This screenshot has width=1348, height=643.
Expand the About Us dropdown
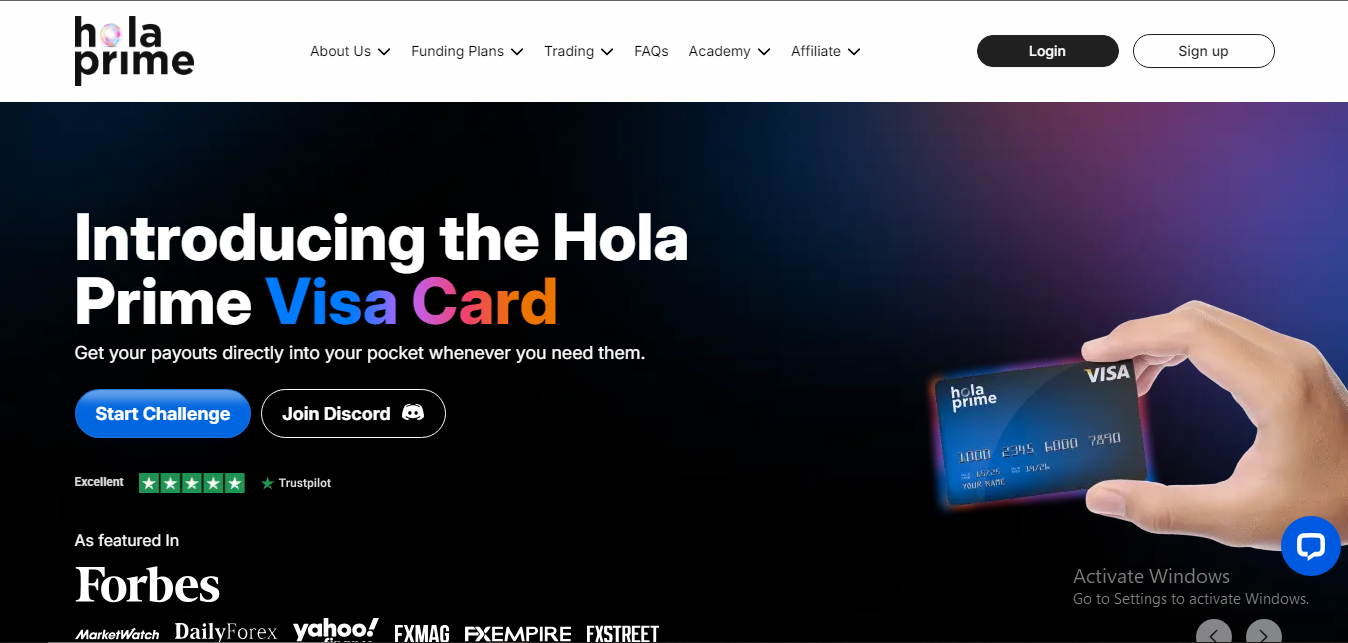click(350, 51)
